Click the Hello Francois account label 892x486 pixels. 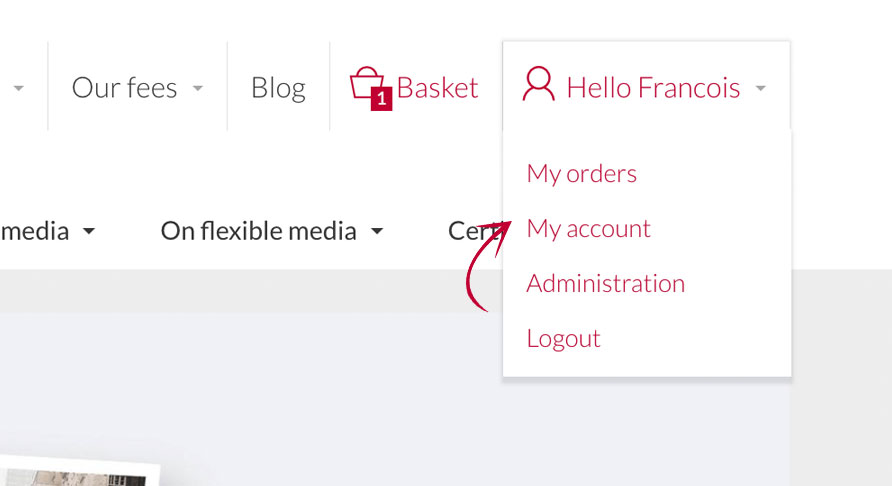coord(653,88)
